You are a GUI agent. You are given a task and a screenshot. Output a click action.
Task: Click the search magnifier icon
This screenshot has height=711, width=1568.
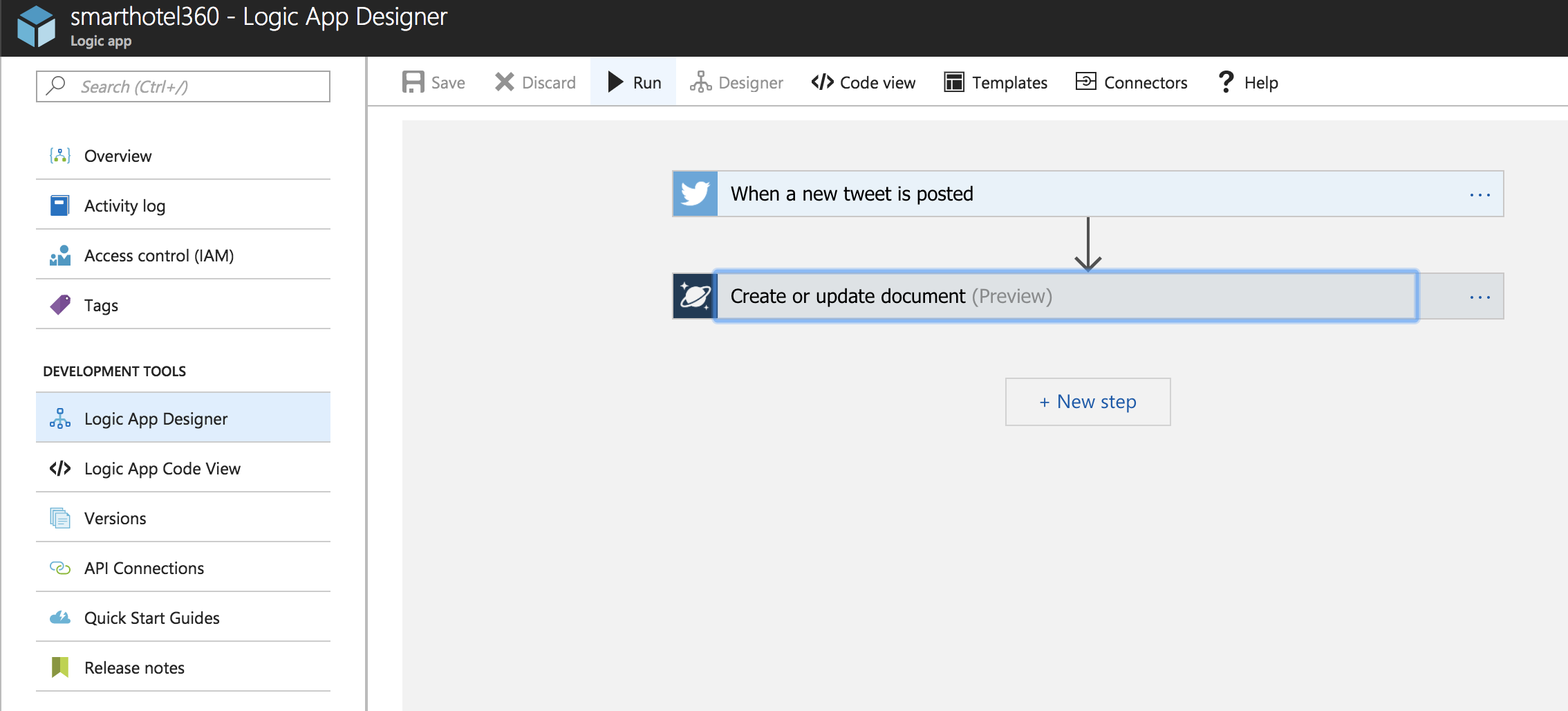[x=55, y=85]
